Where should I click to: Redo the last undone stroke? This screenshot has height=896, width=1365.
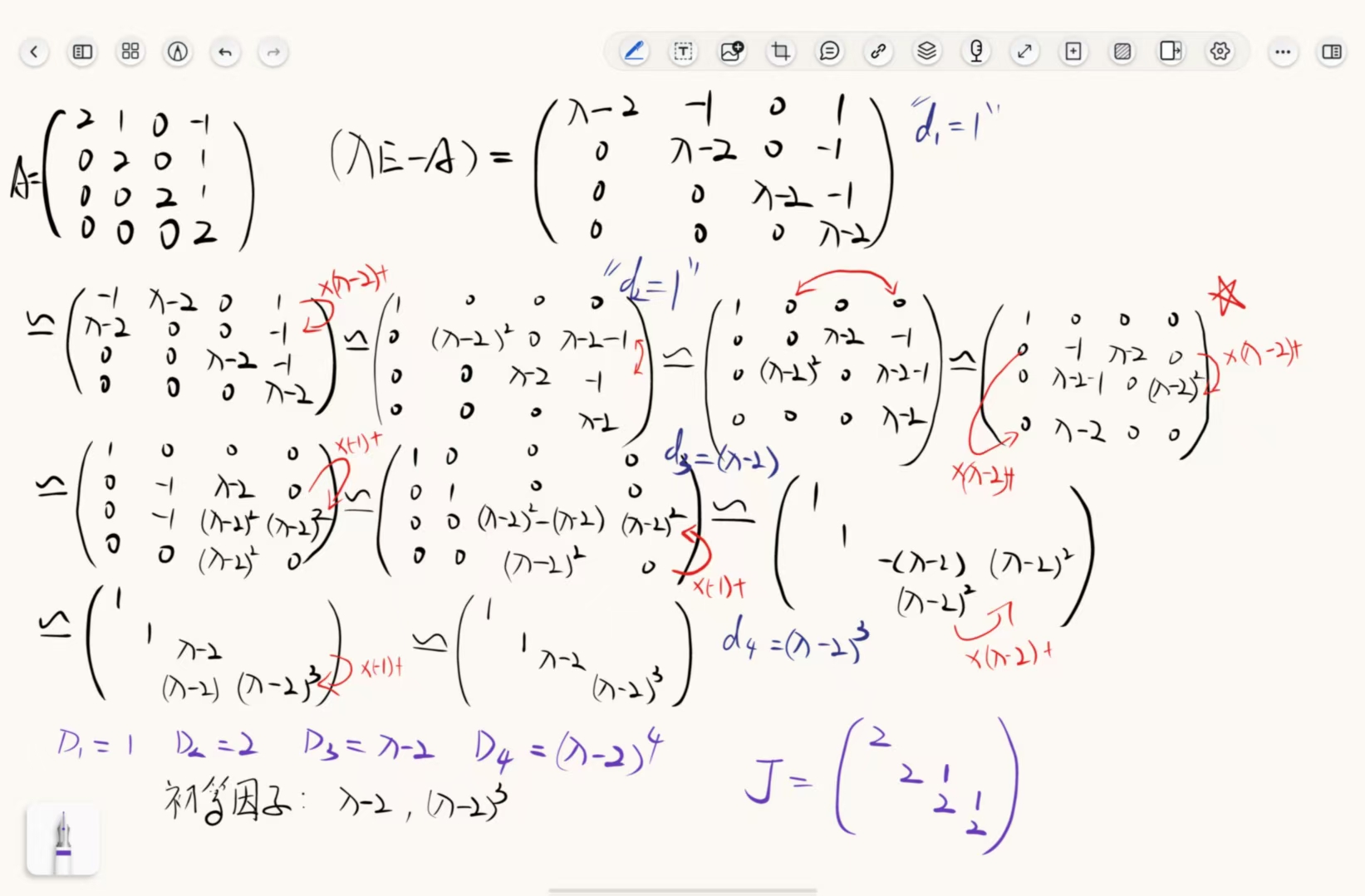coord(273,52)
